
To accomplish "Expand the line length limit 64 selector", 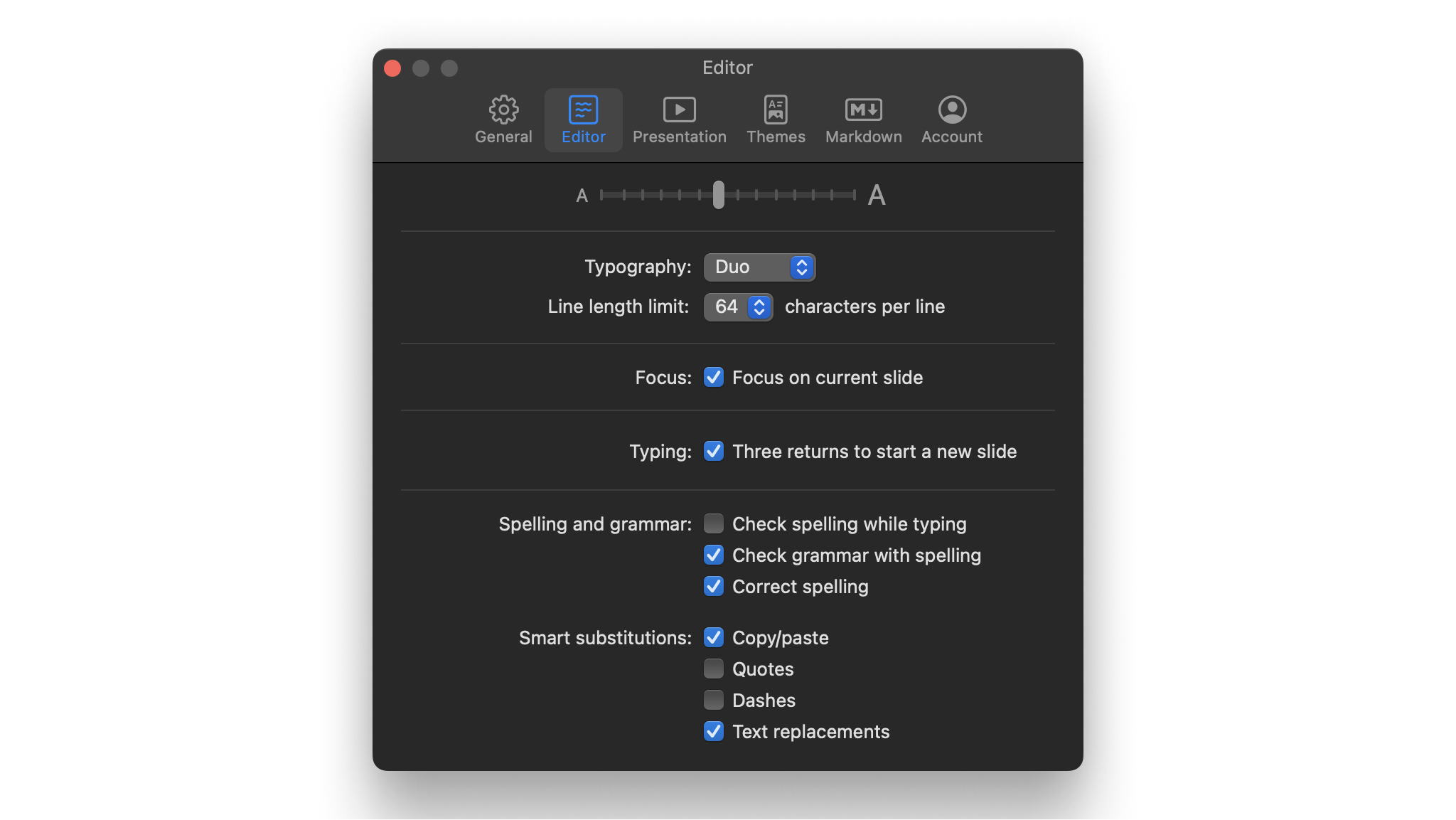I will click(738, 307).
